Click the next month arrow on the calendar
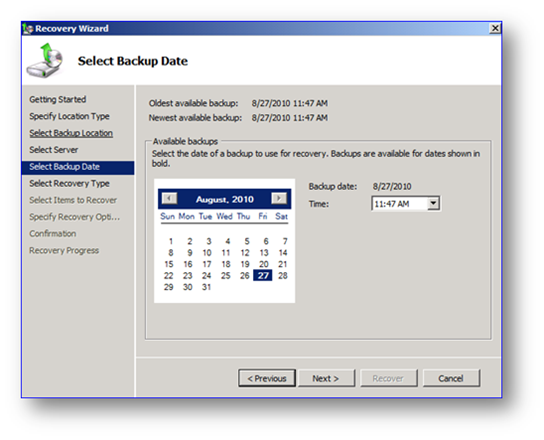The image size is (544, 440). click(279, 198)
